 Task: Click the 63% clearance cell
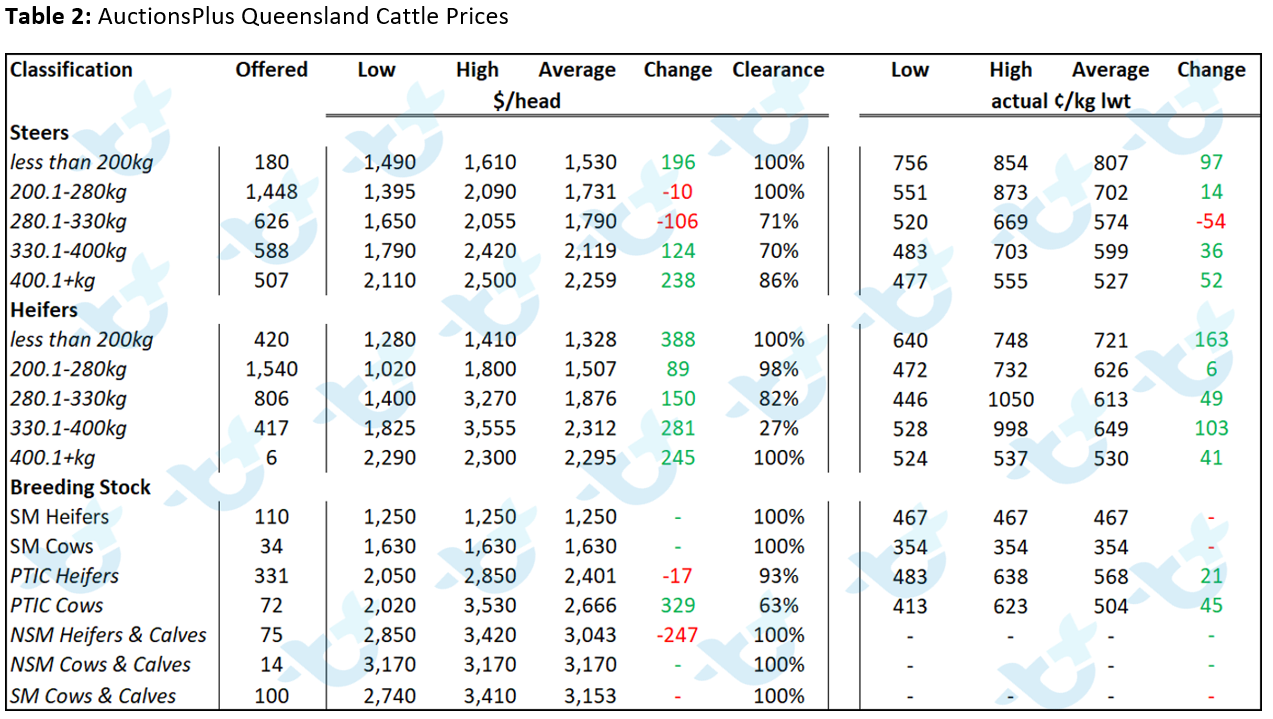pos(778,605)
